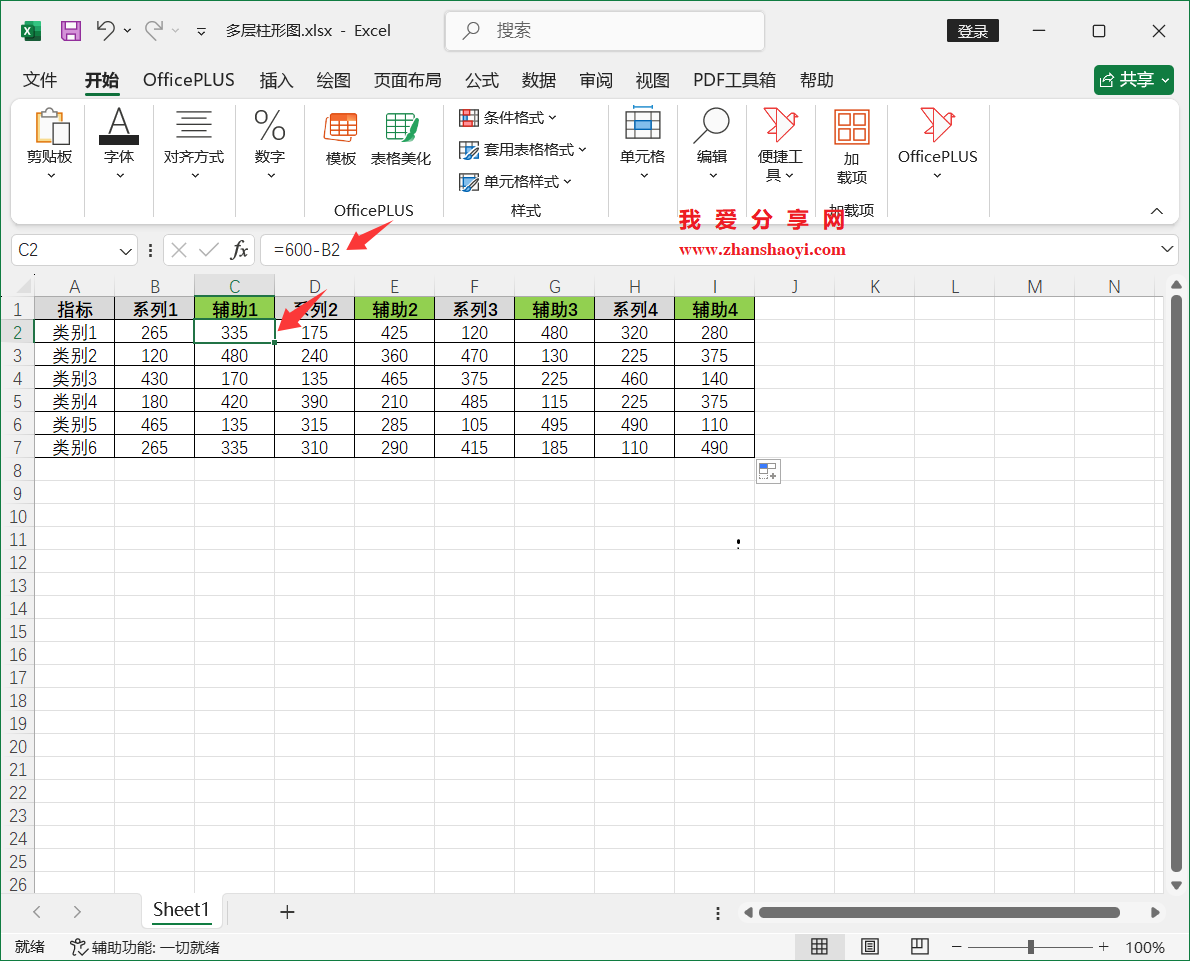Expand Conditional Formatting (条件格式) dropdown
Screen dimensions: 1190x961
[x=552, y=118]
